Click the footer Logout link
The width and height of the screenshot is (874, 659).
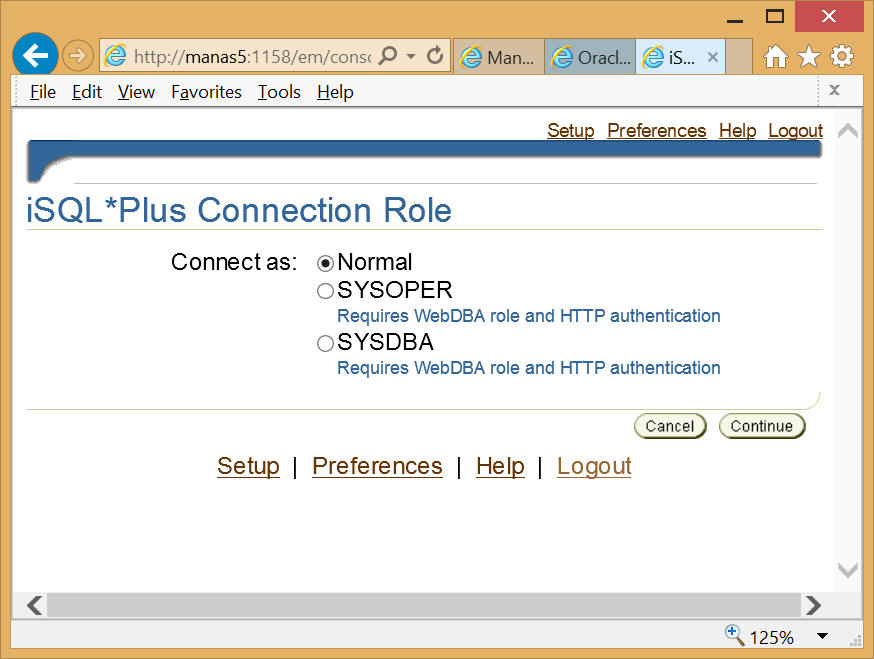tap(594, 466)
